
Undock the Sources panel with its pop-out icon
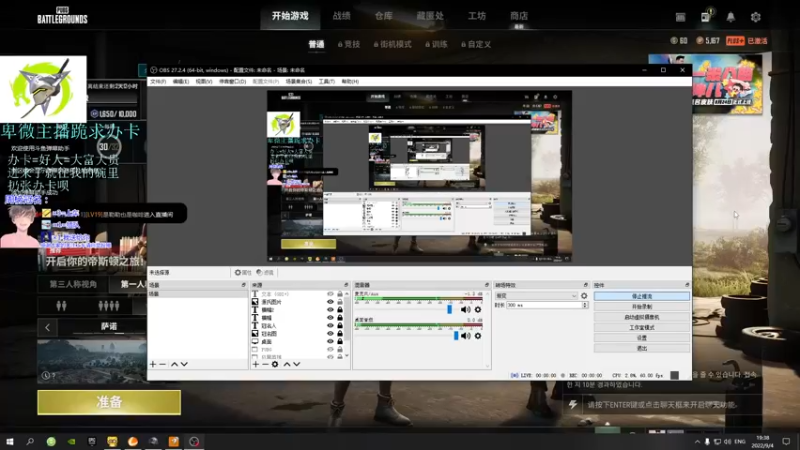click(x=346, y=285)
